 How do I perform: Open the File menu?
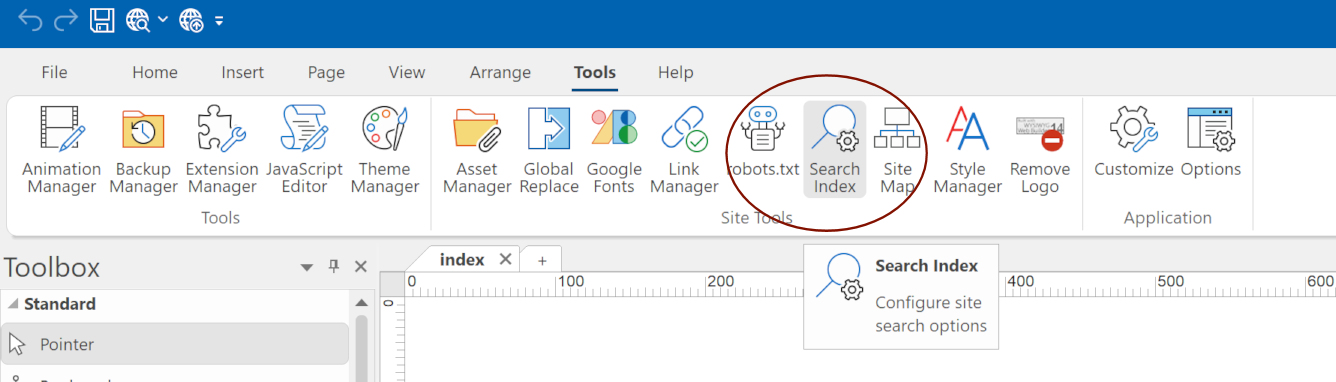(54, 72)
